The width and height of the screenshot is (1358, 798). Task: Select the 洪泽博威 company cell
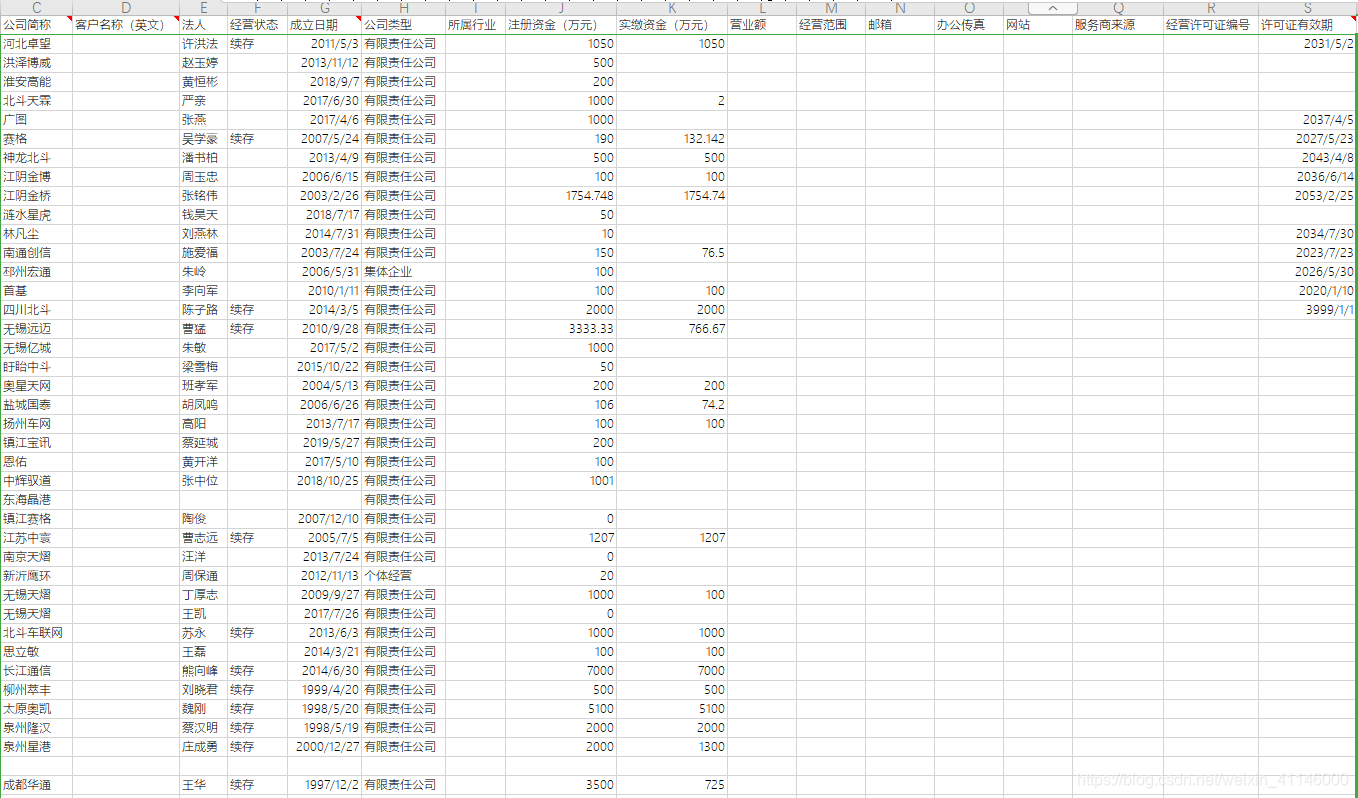pos(36,62)
